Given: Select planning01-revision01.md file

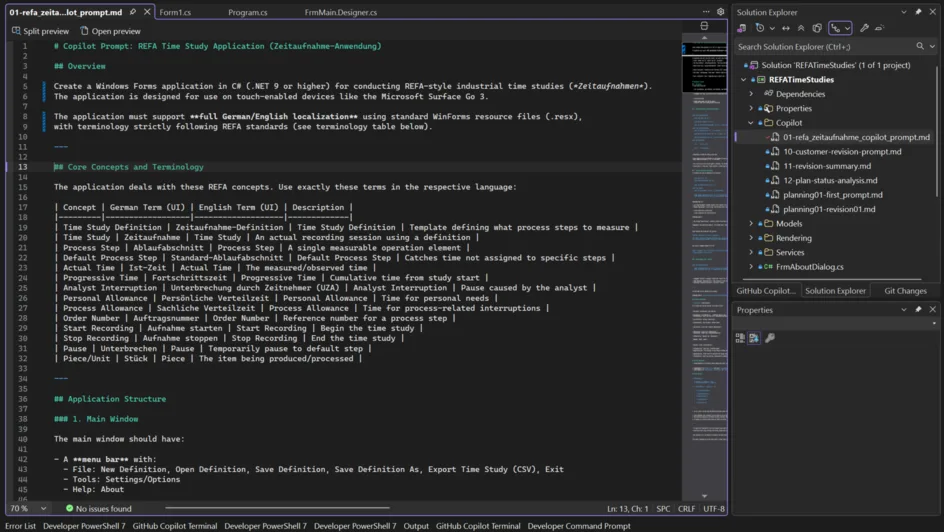Looking at the screenshot, I should [x=828, y=209].
